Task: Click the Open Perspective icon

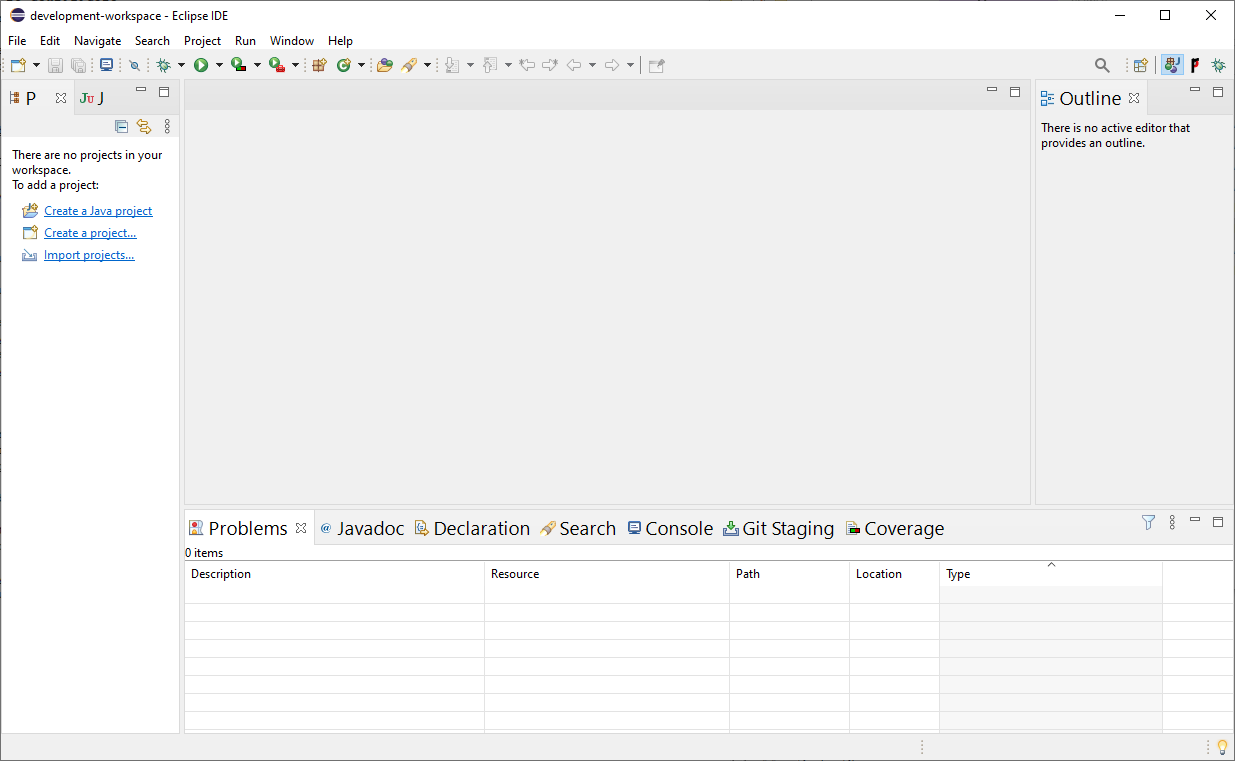Action: 1140,65
